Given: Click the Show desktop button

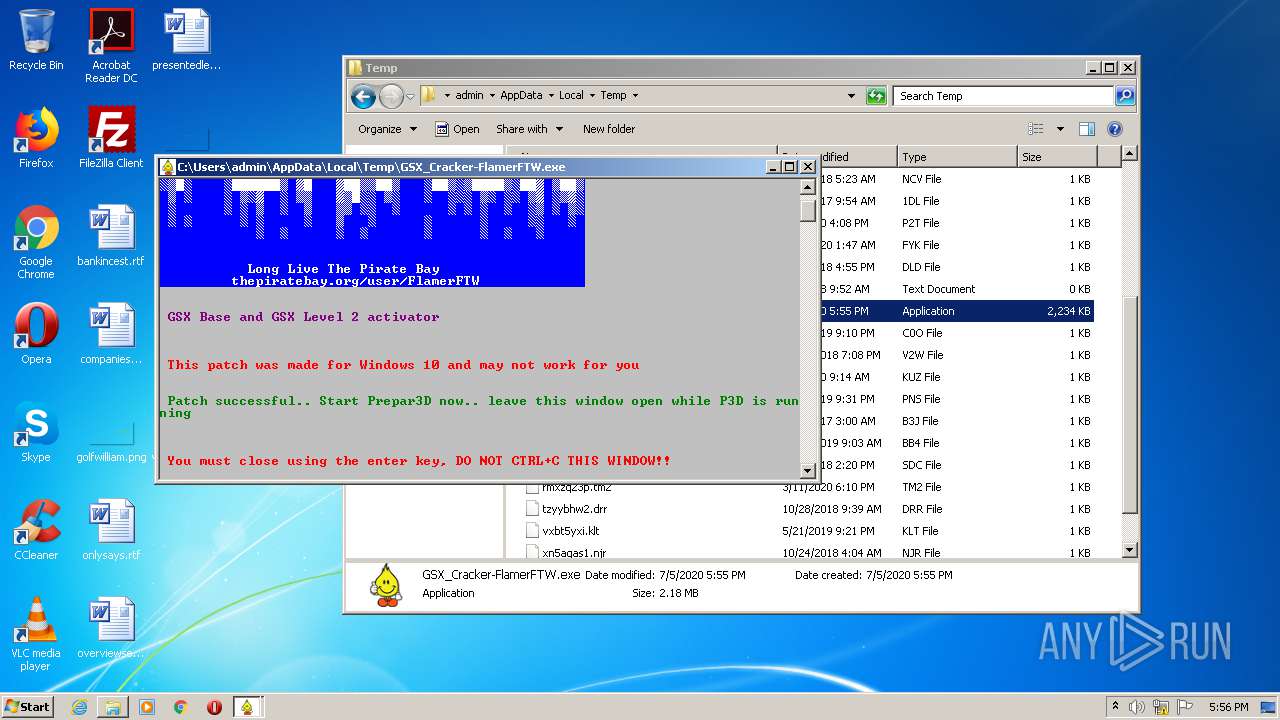Looking at the screenshot, I should point(1270,707).
